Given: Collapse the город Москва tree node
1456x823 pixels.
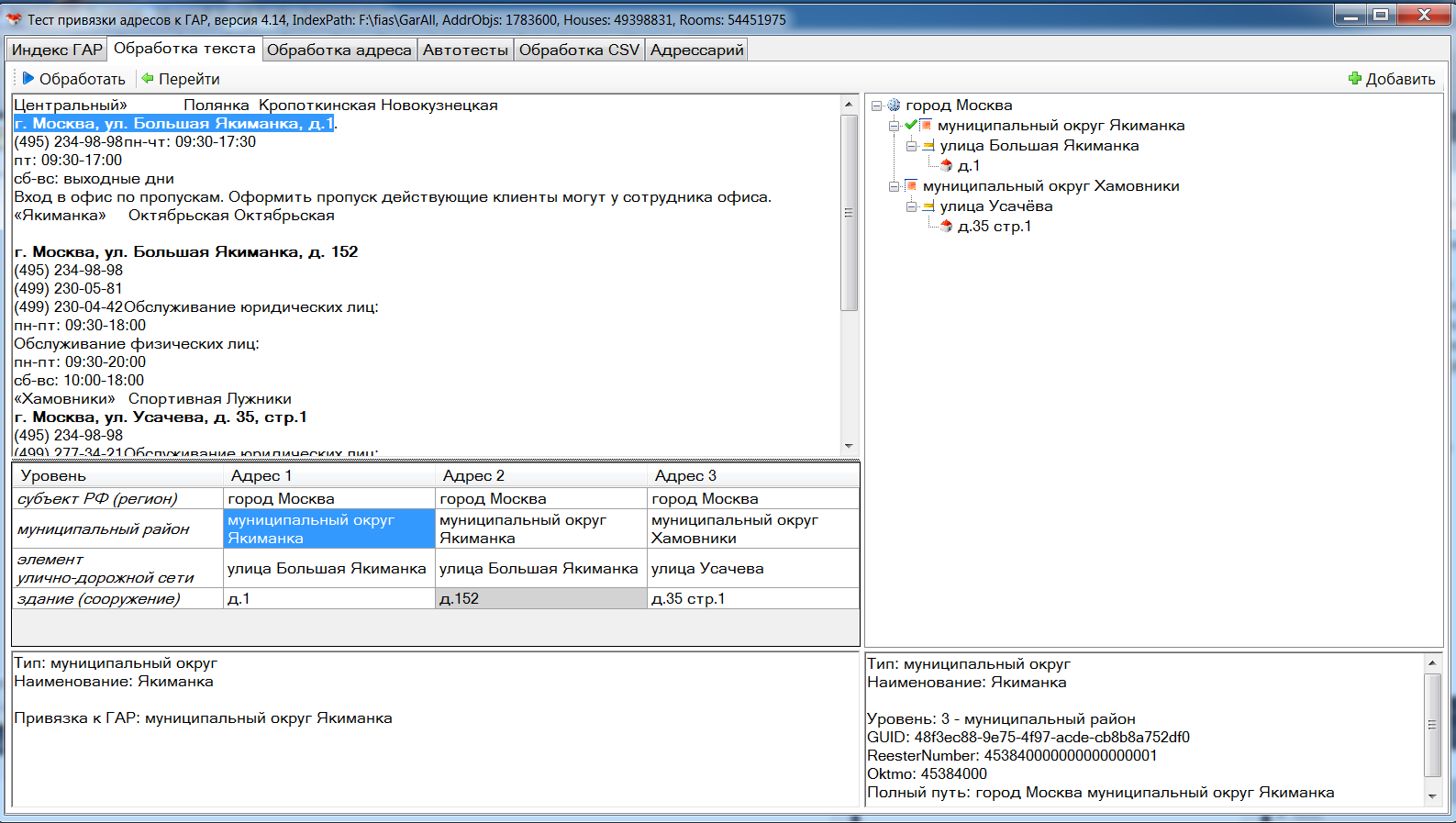Looking at the screenshot, I should pyautogui.click(x=876, y=106).
